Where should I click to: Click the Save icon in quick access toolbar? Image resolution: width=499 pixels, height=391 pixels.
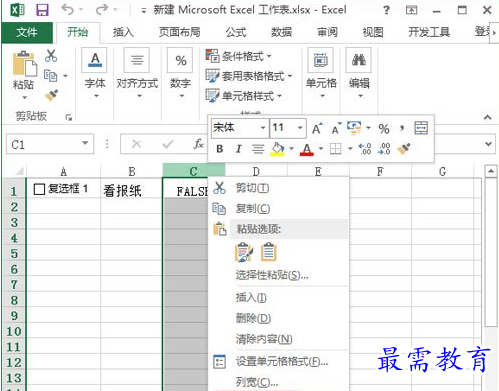coord(42,10)
